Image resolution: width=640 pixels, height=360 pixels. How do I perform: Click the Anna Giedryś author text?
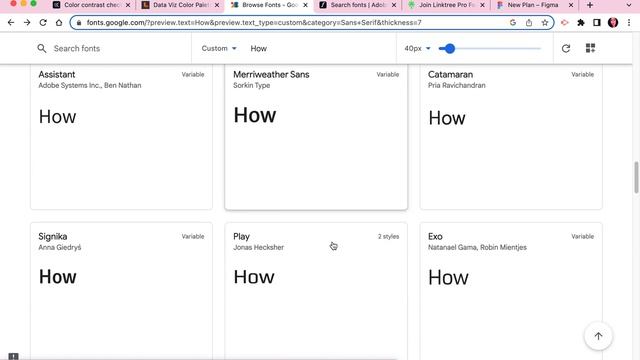60,247
